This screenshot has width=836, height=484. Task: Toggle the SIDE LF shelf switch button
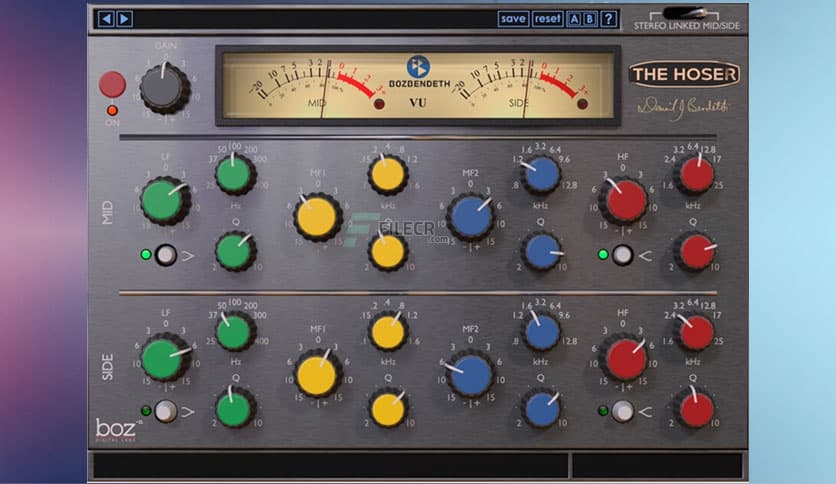pyautogui.click(x=166, y=412)
